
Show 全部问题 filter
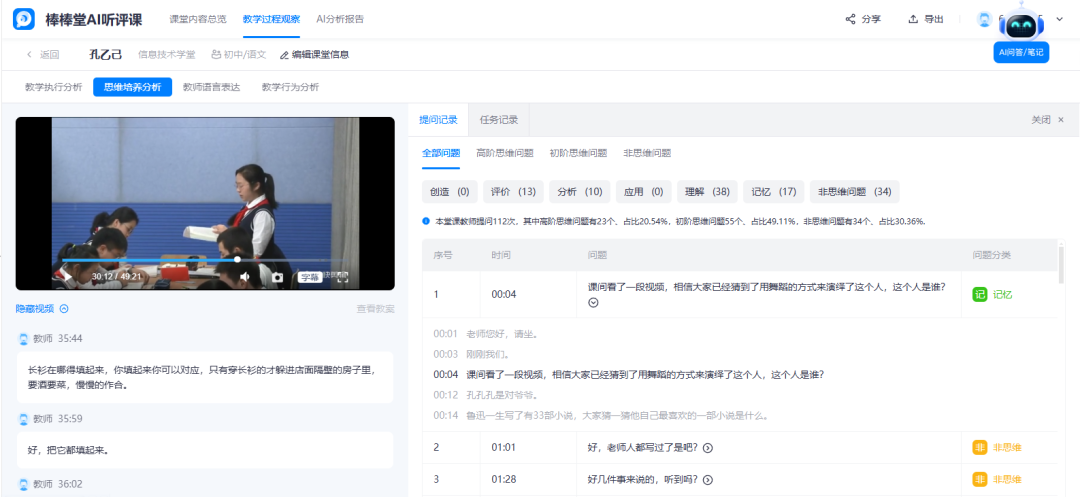click(441, 154)
